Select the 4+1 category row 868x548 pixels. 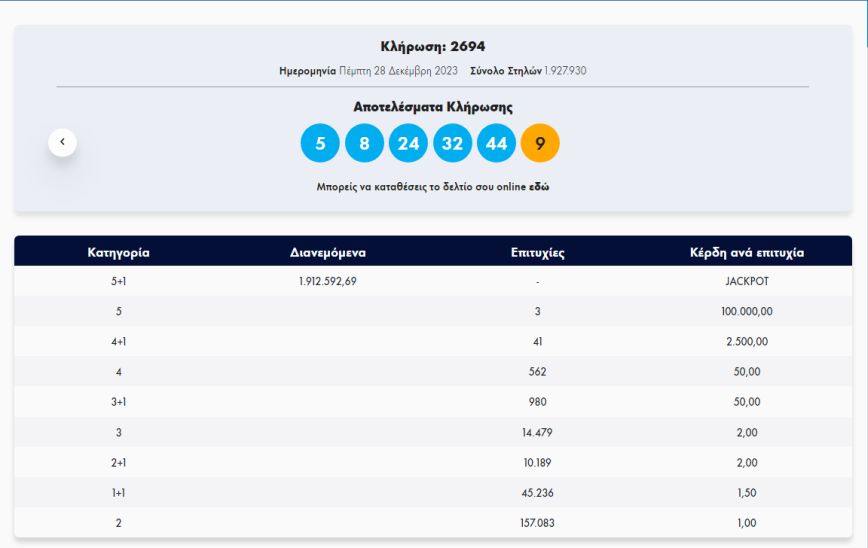click(x=118, y=342)
